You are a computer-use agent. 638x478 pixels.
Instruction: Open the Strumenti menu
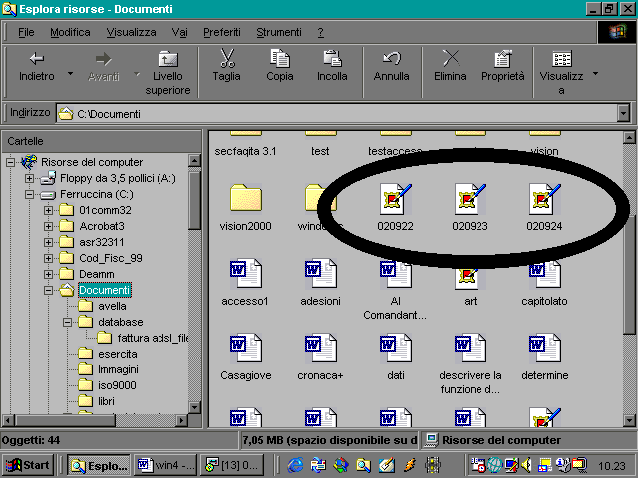(279, 32)
